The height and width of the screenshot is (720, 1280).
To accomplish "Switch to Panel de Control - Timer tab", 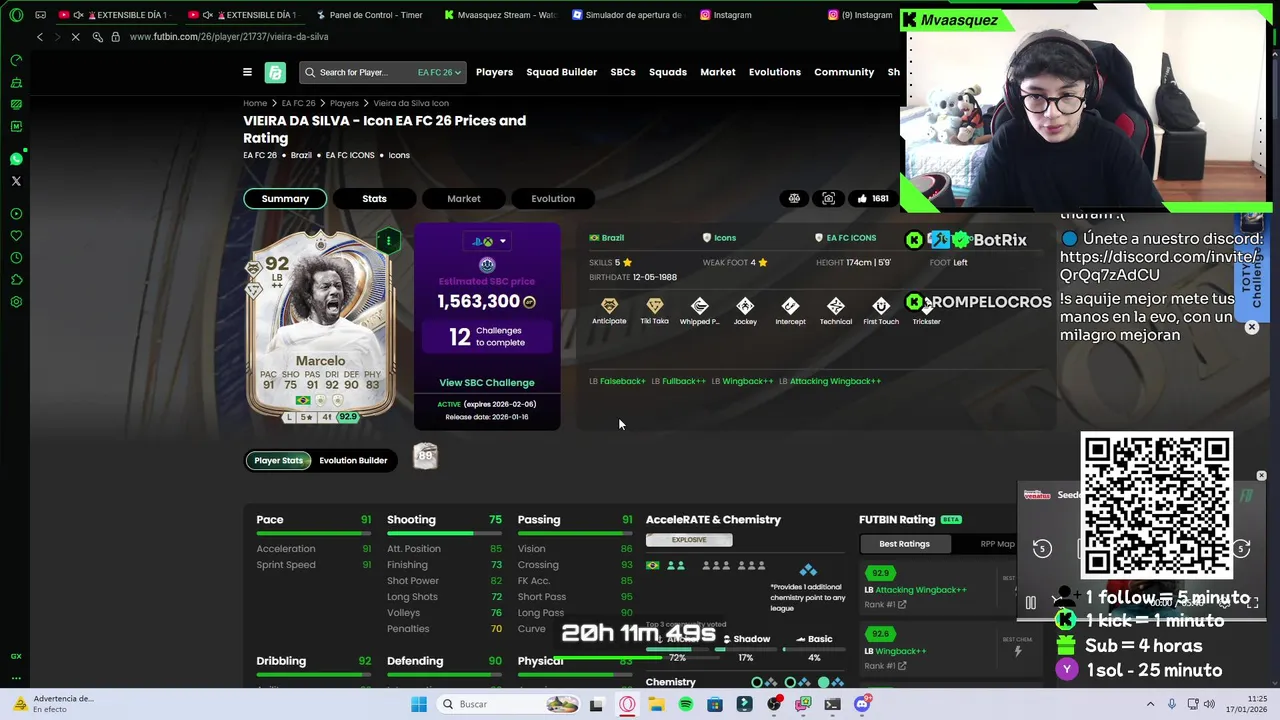I will 368,15.
